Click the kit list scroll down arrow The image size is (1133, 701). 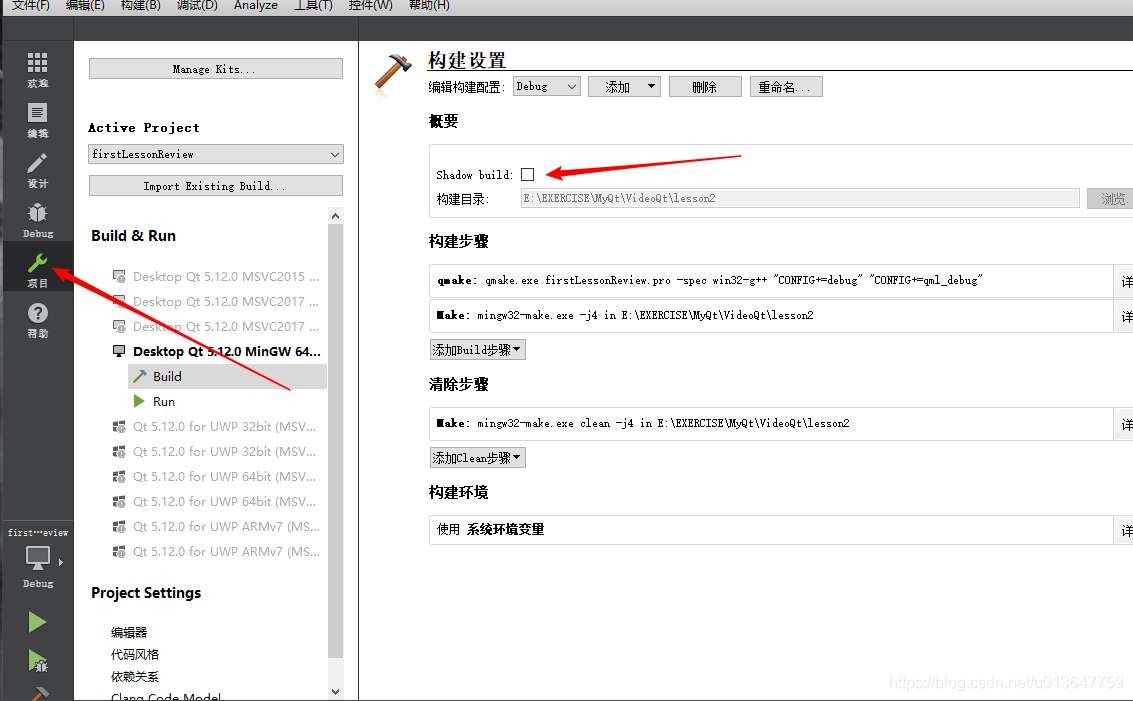335,692
